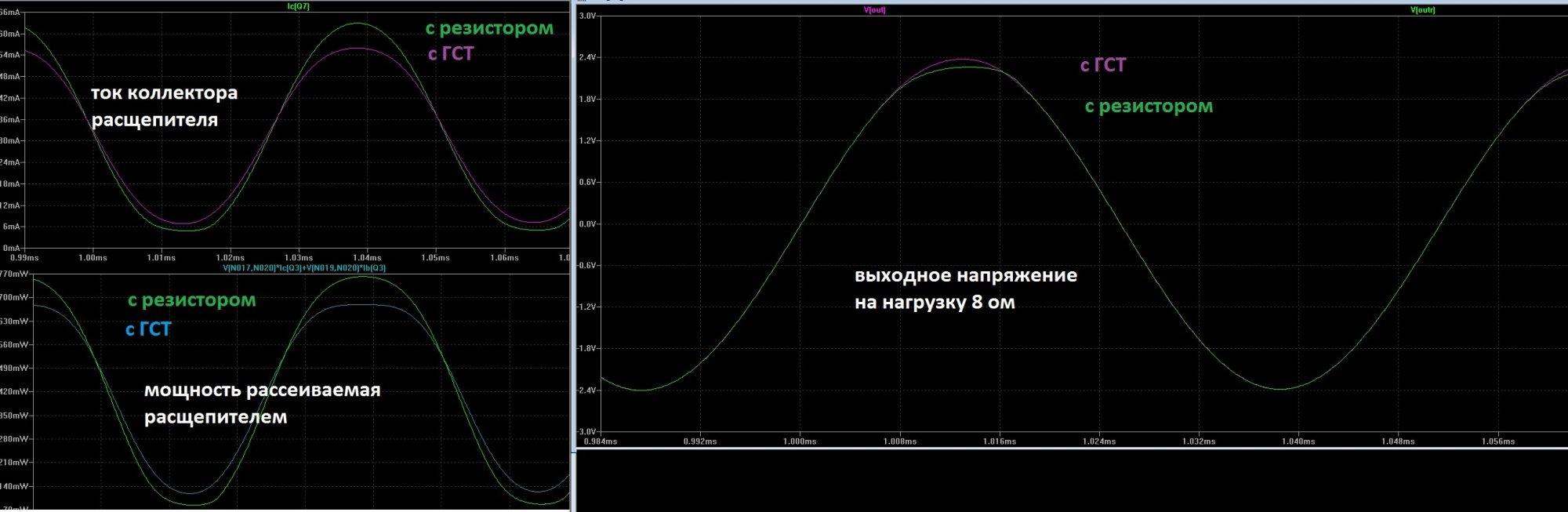Click the 1.056ms time axis label
Image resolution: width=1568 pixels, height=512 pixels.
1498,441
